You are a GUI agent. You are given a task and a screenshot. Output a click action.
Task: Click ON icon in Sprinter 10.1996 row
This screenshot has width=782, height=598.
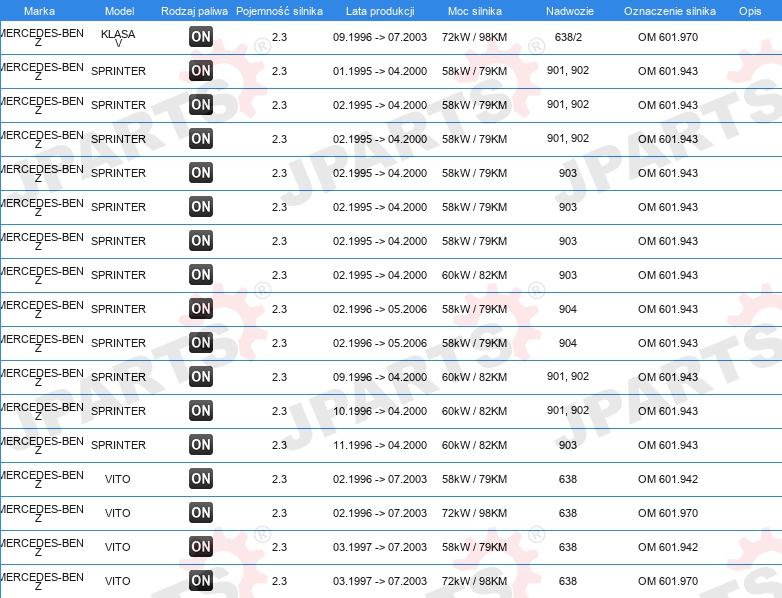coord(201,411)
